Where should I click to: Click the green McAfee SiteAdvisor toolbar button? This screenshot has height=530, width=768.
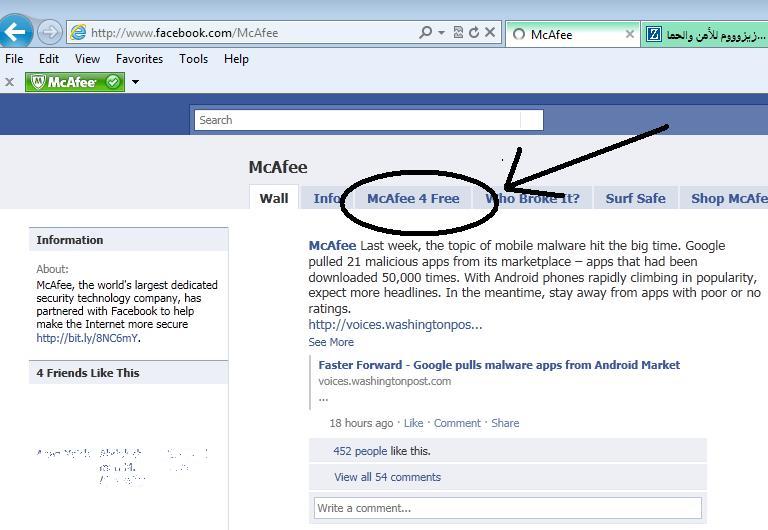(x=74, y=82)
